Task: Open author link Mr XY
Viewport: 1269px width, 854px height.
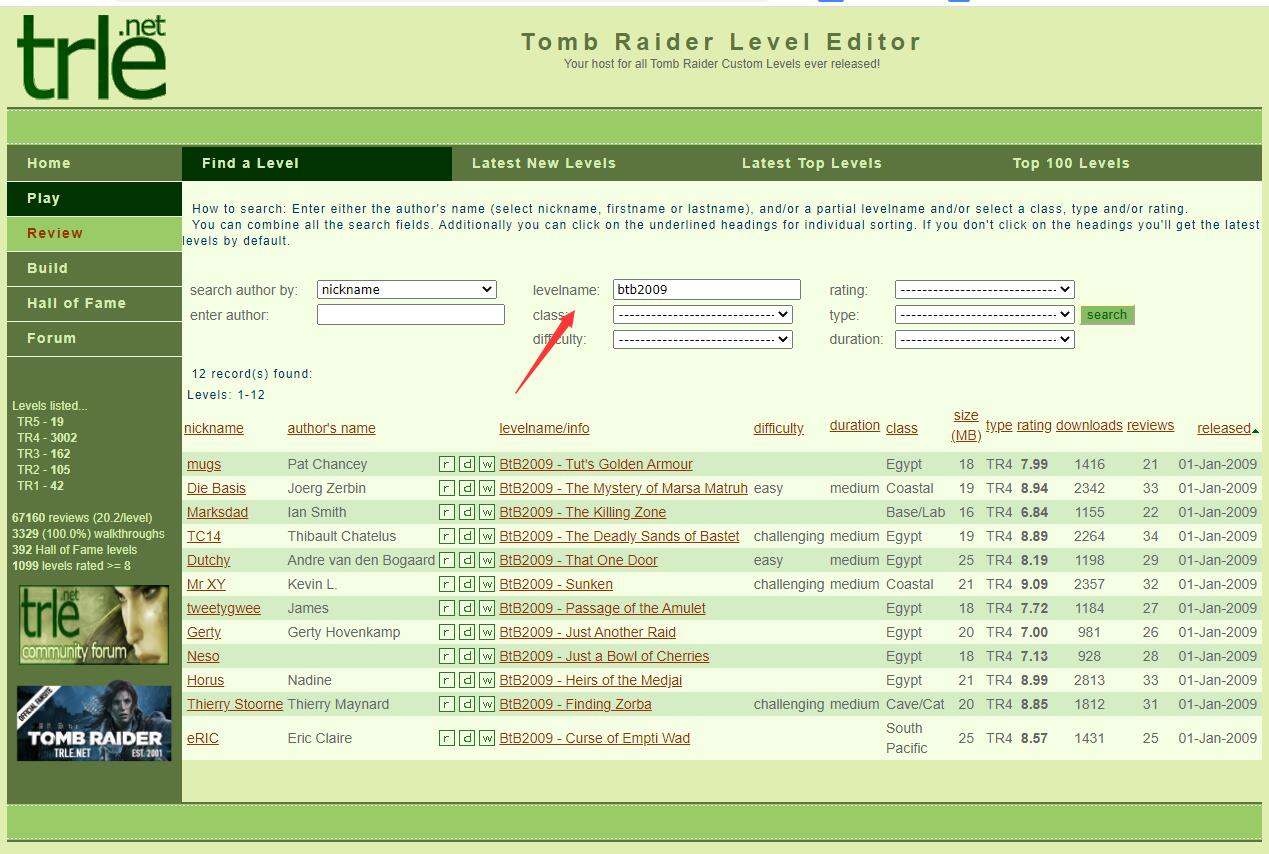Action: 206,584
